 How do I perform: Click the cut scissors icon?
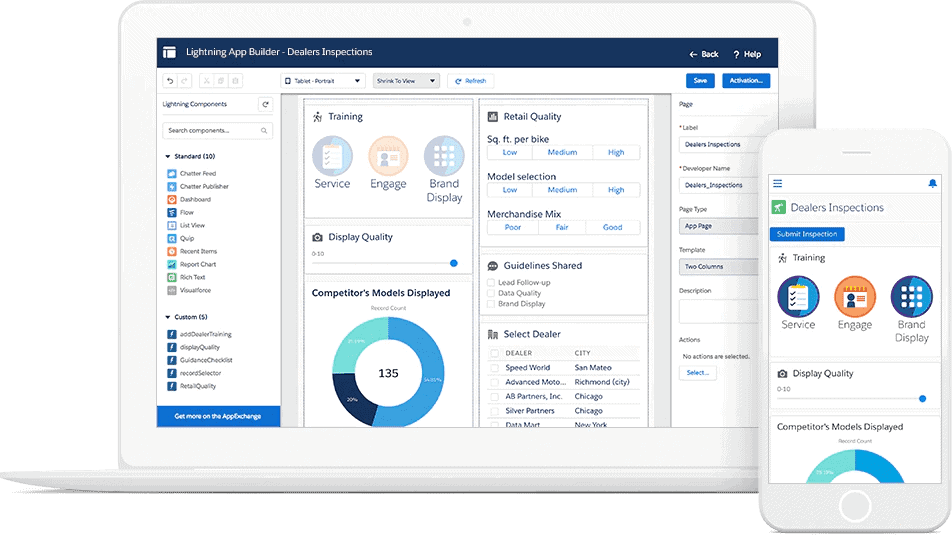[x=206, y=81]
